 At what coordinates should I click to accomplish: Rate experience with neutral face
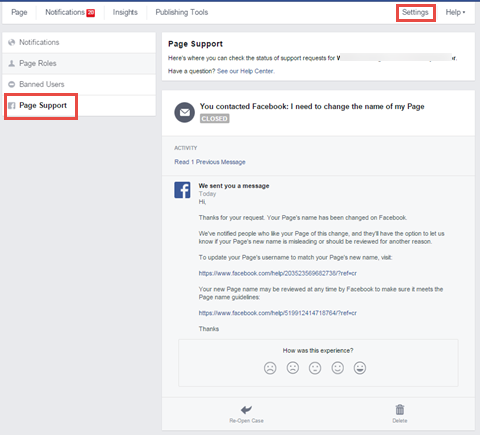coord(315,368)
